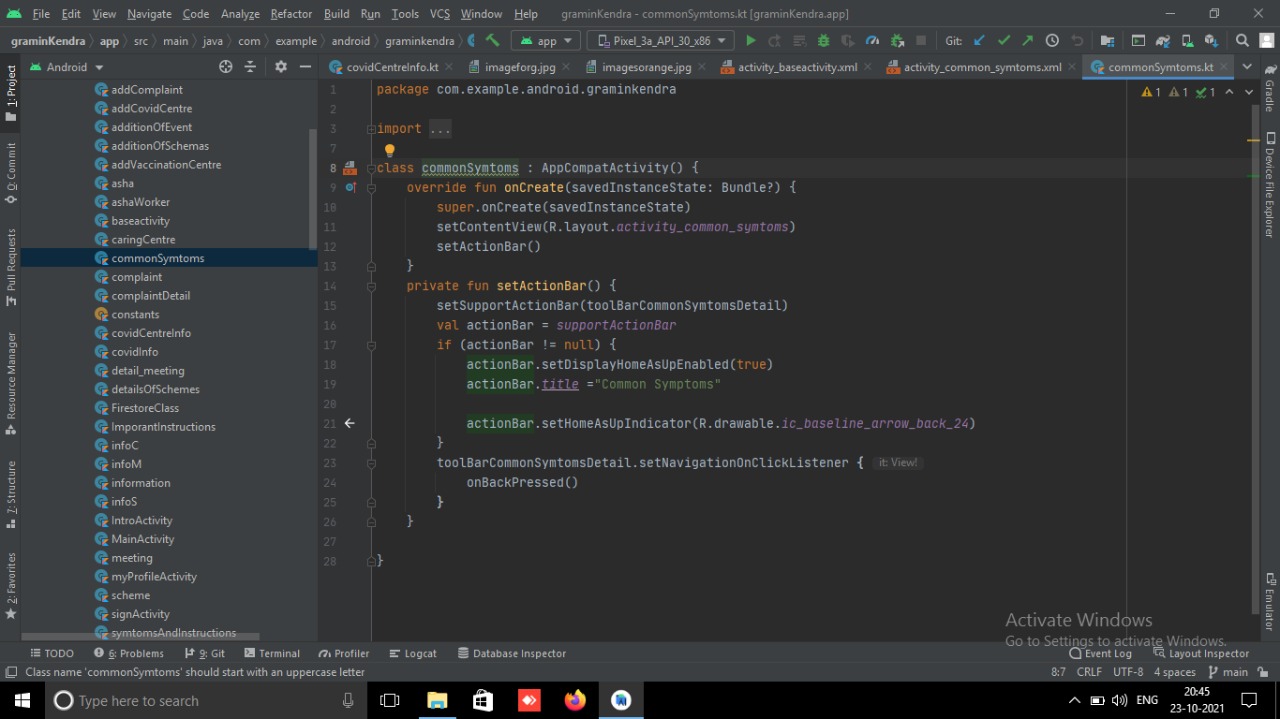The image size is (1280, 719).
Task: Show Git history clock icon
Action: point(1052,41)
